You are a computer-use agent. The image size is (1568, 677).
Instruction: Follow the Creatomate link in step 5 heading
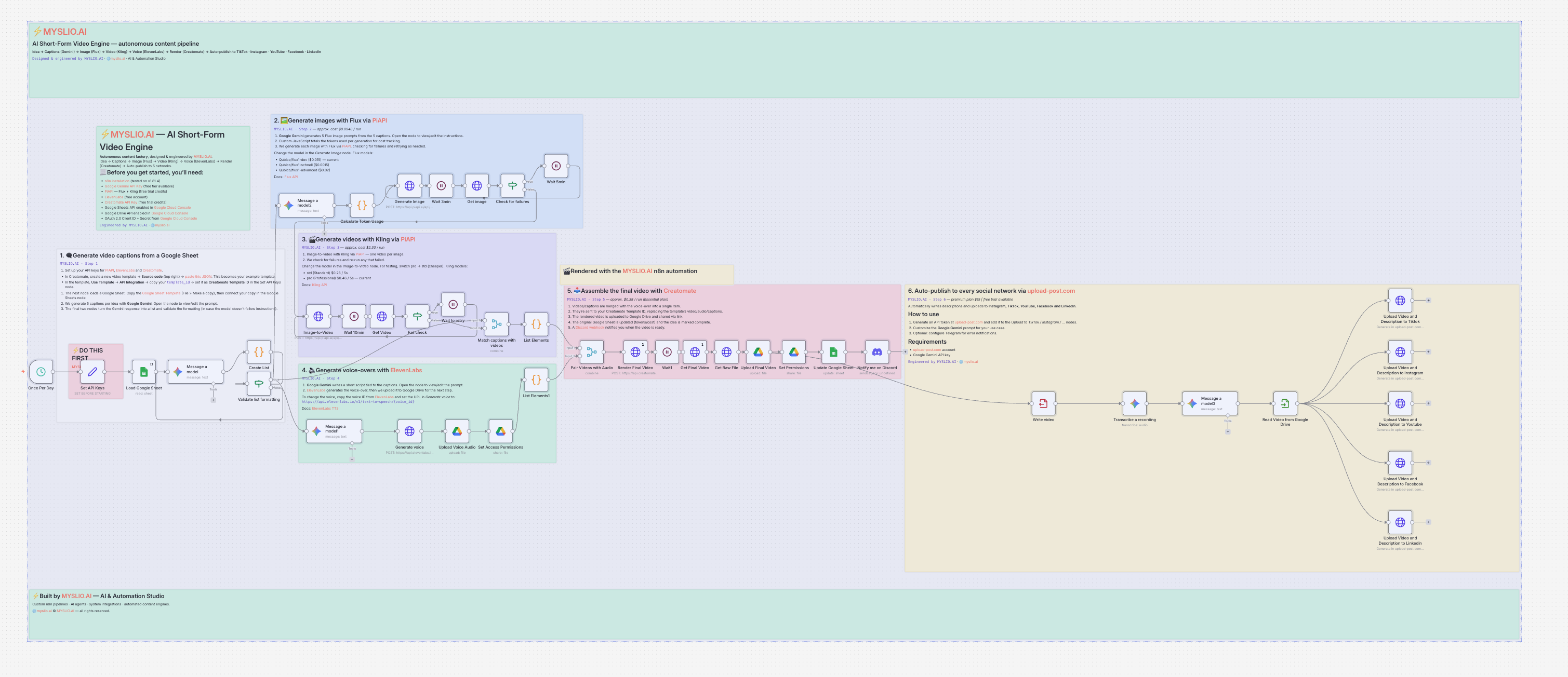680,291
